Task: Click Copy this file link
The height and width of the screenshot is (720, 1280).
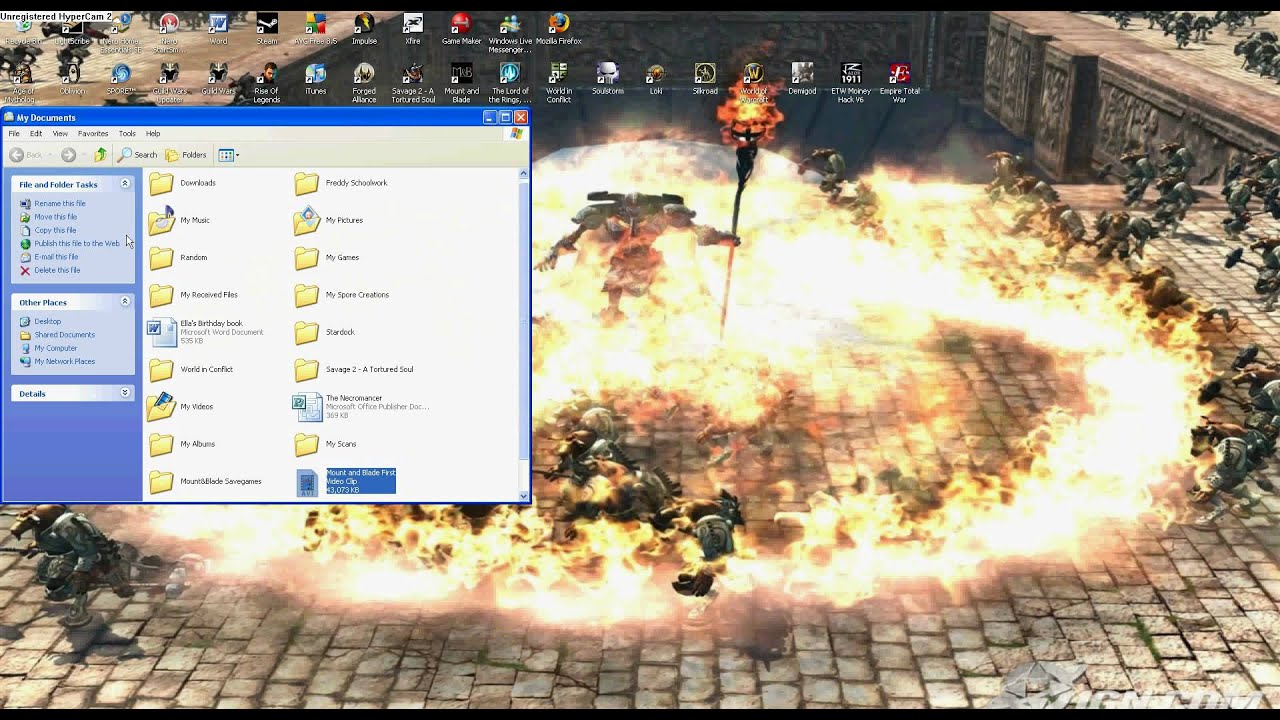Action: point(55,230)
